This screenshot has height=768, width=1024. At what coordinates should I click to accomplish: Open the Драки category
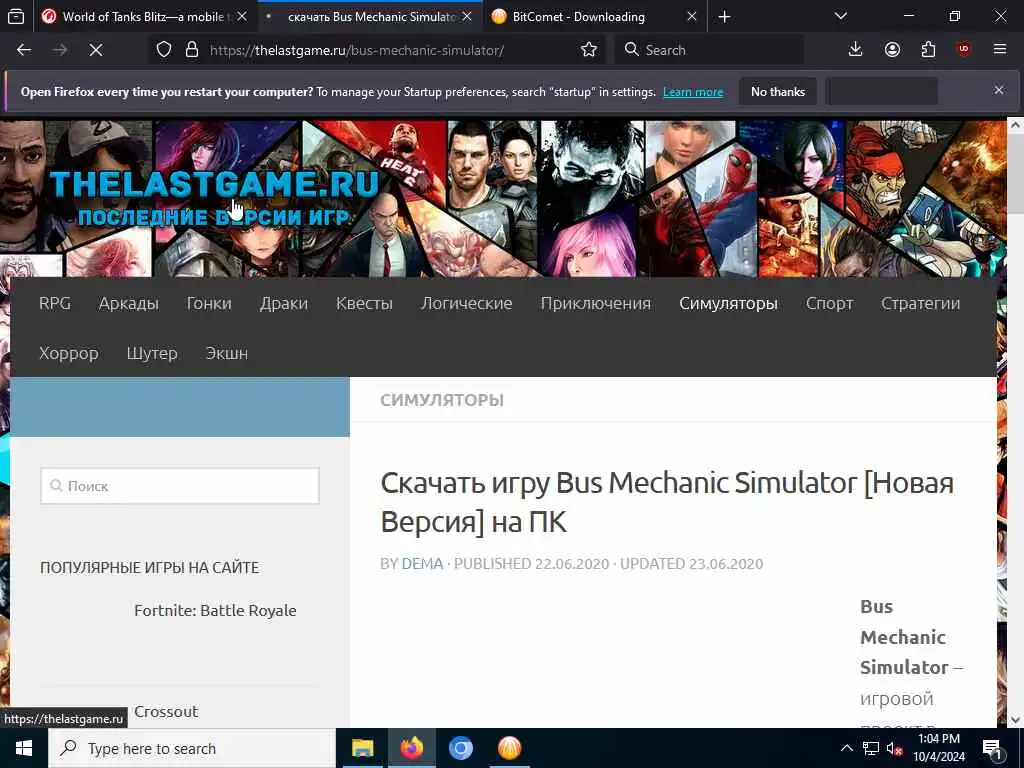pyautogui.click(x=283, y=303)
